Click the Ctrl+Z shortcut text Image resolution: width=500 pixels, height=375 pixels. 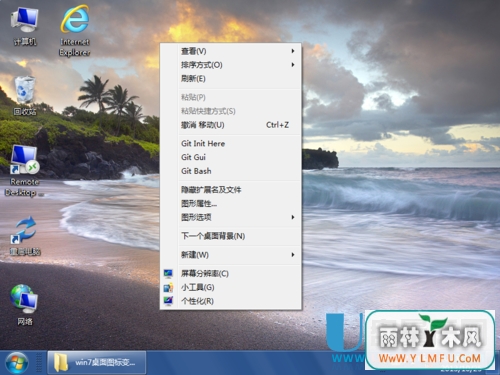[x=277, y=125]
